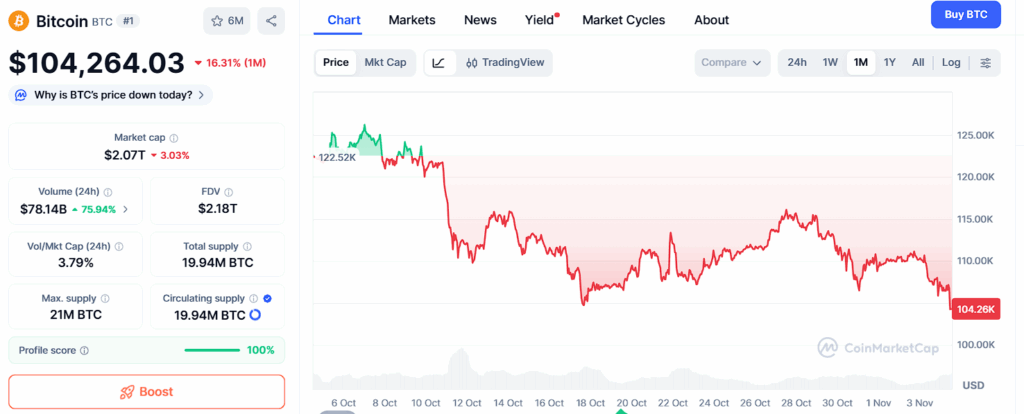The width and height of the screenshot is (1024, 414).
Task: Switch to the Markets tab
Action: click(x=412, y=20)
